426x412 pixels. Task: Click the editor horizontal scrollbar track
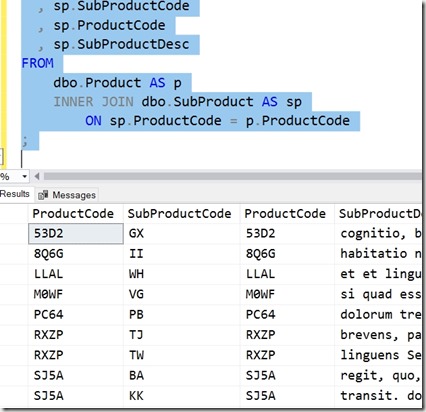click(x=232, y=176)
